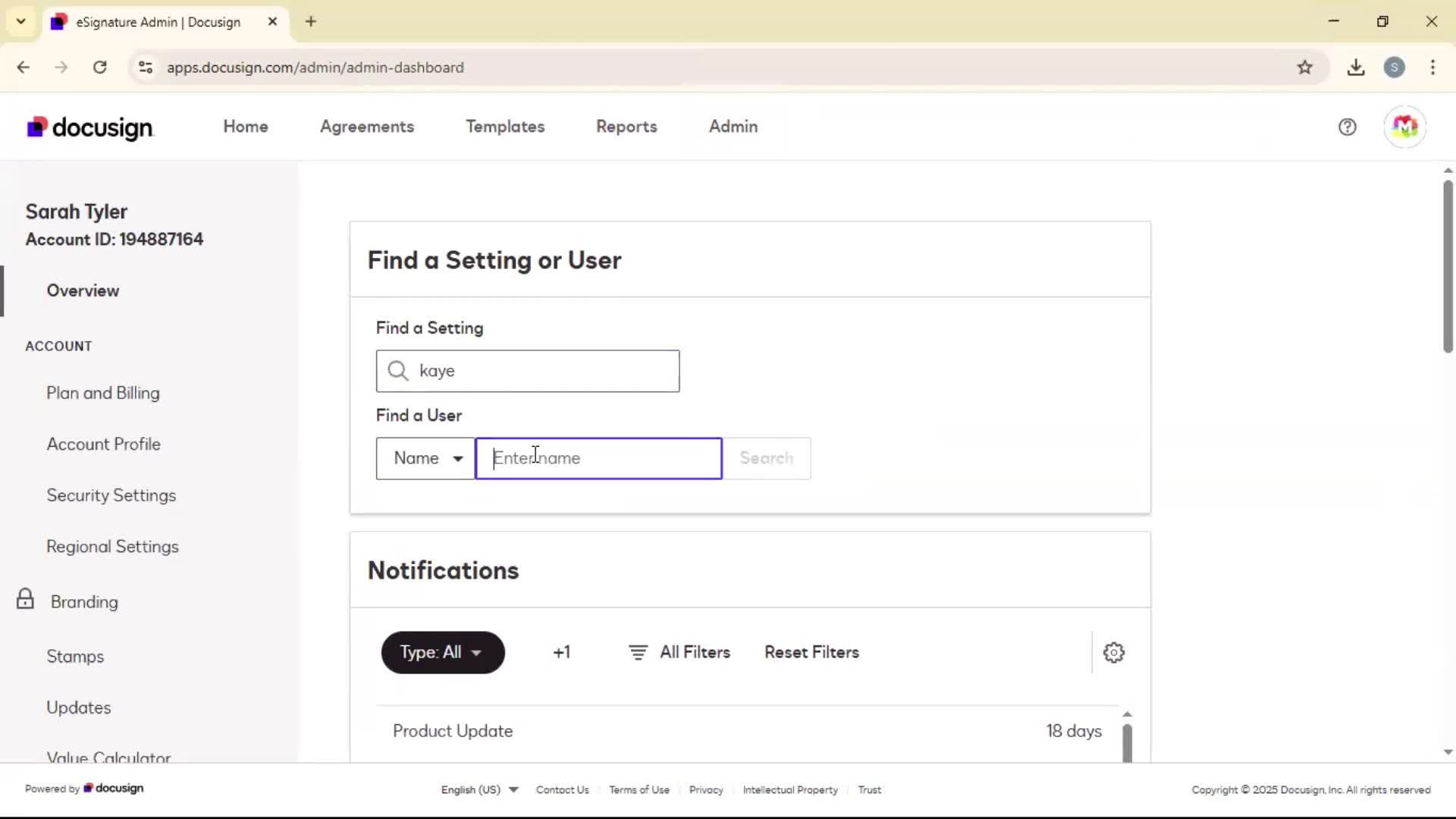
Task: Focus the Find a Setting field containing kaye
Action: point(528,371)
